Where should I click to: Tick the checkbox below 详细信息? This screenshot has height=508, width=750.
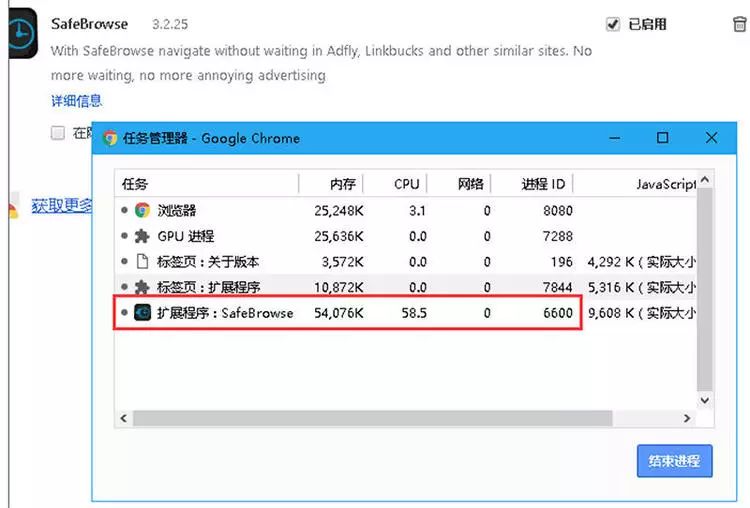[x=58, y=133]
